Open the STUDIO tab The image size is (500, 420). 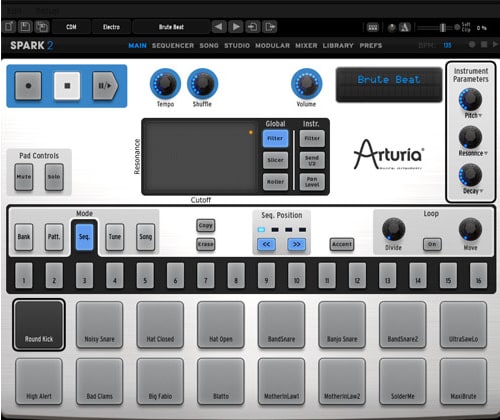click(237, 45)
